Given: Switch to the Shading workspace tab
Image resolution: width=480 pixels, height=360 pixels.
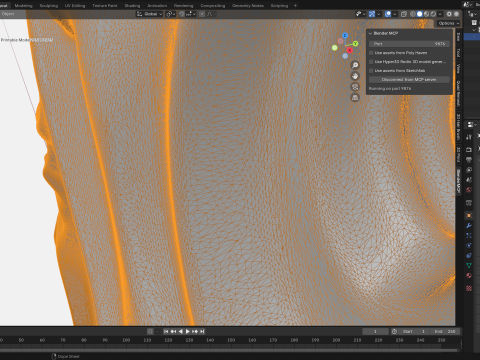Looking at the screenshot, I should tap(132, 6).
